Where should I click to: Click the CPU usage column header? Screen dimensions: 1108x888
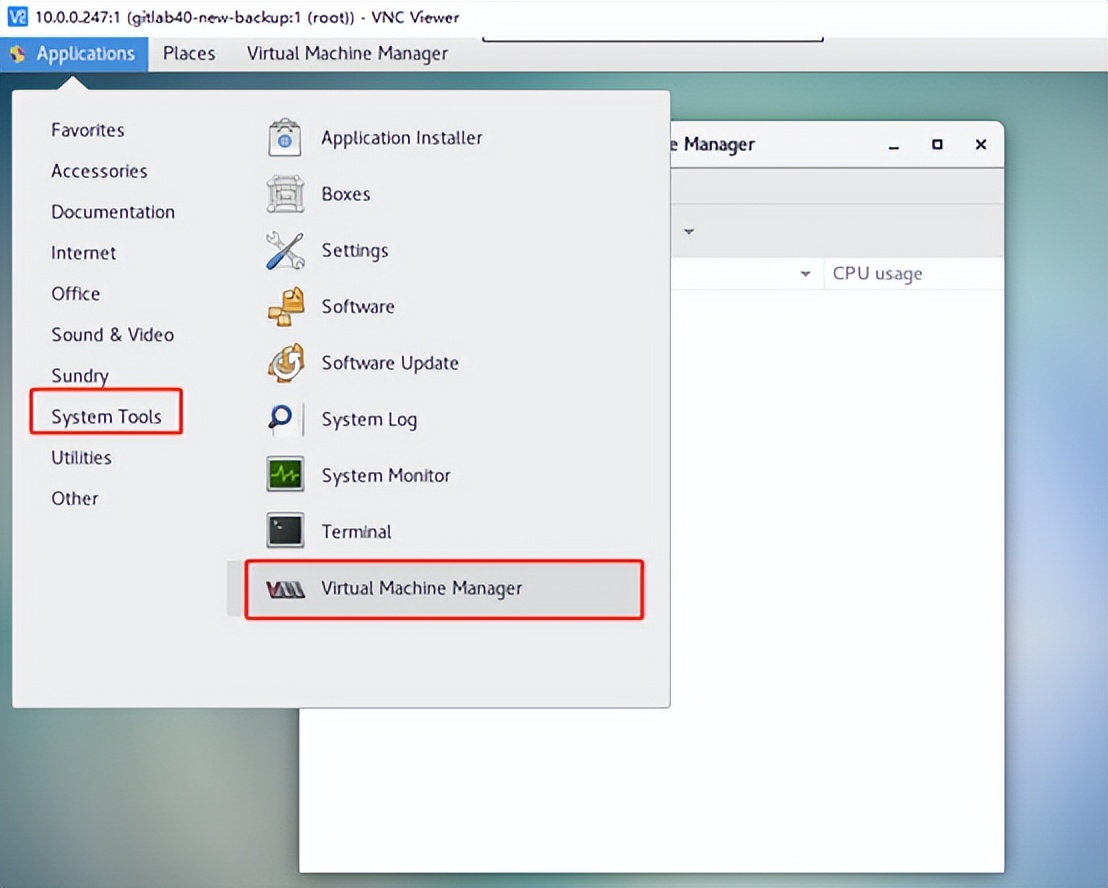tap(877, 274)
